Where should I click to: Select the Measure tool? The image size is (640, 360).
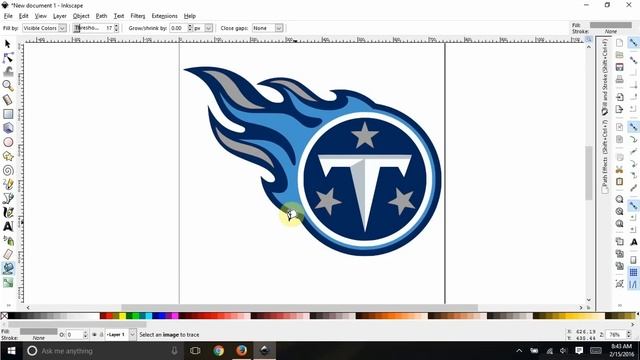coord(8,100)
